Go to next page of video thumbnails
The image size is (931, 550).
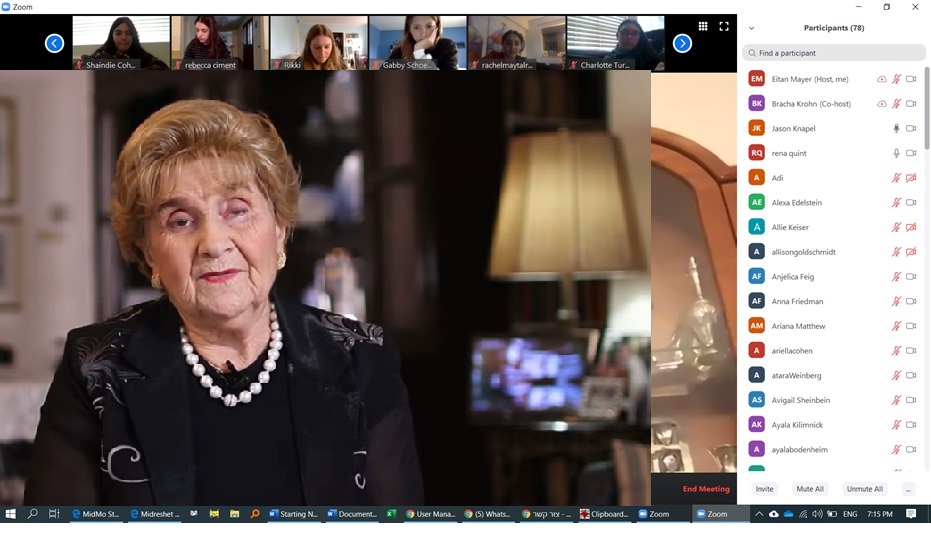point(682,43)
